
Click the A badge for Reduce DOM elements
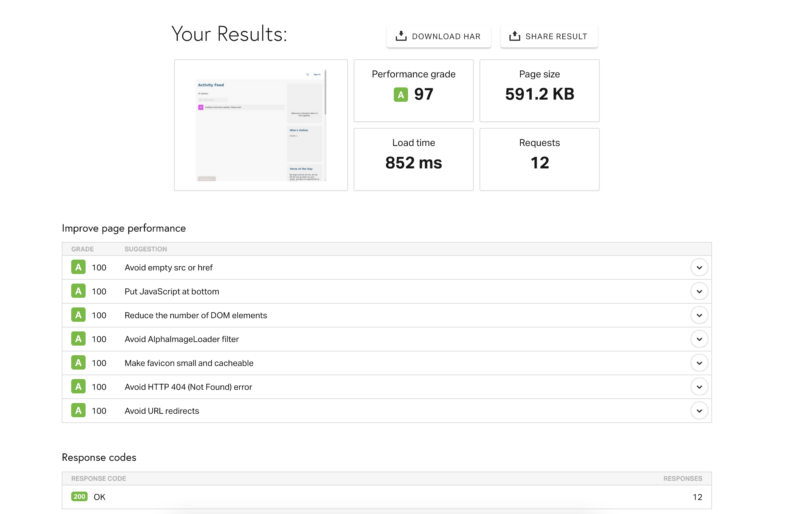[78, 315]
